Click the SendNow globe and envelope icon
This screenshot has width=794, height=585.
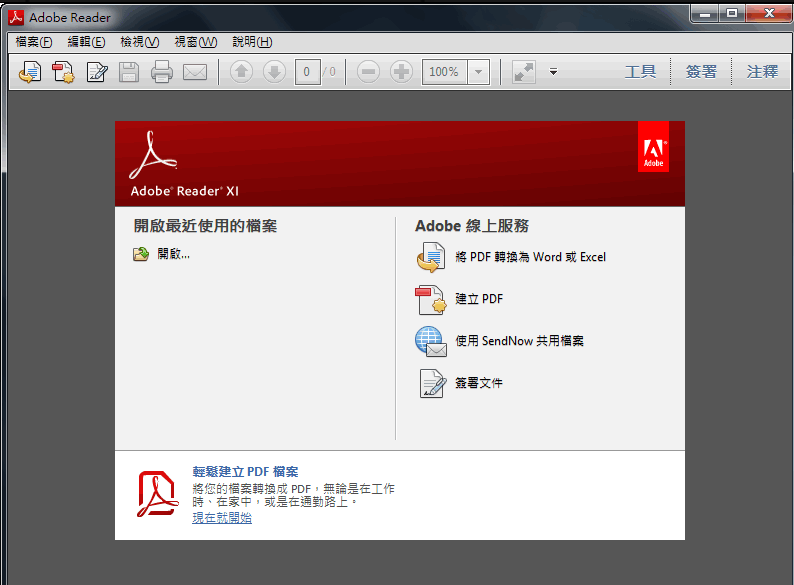pyautogui.click(x=431, y=341)
